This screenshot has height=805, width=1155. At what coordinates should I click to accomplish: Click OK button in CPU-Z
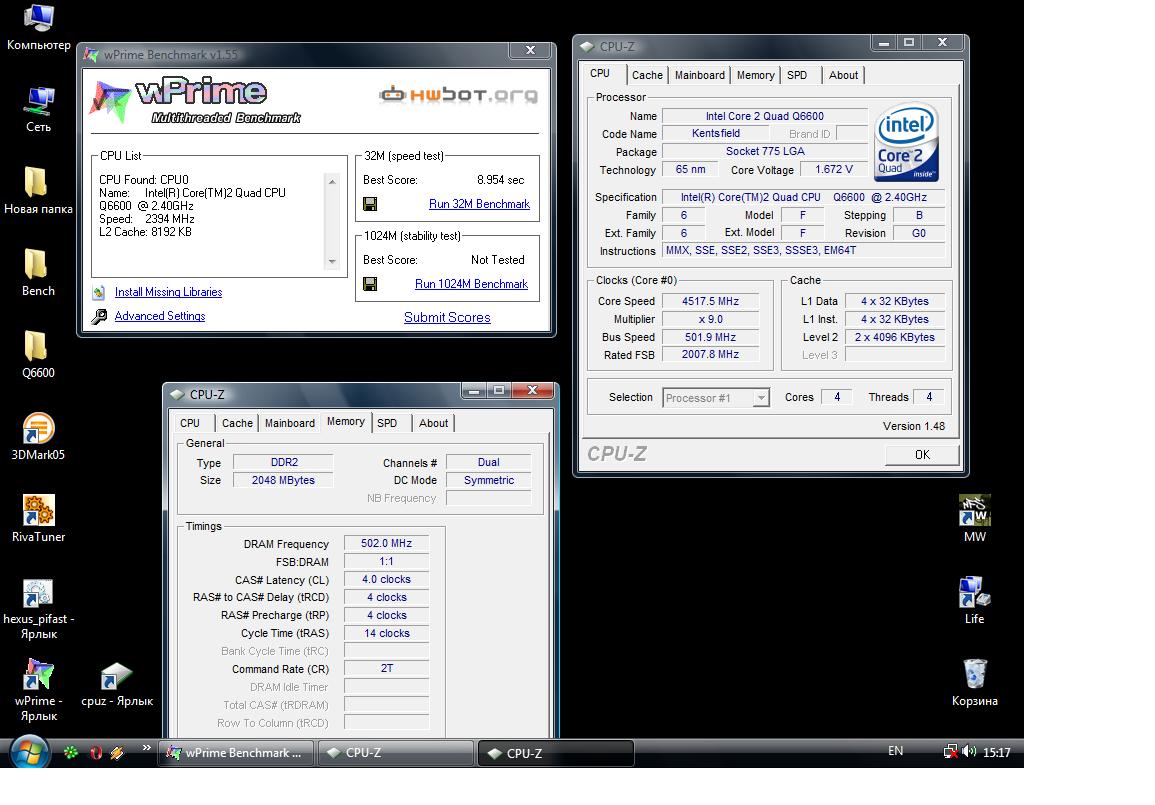click(922, 454)
